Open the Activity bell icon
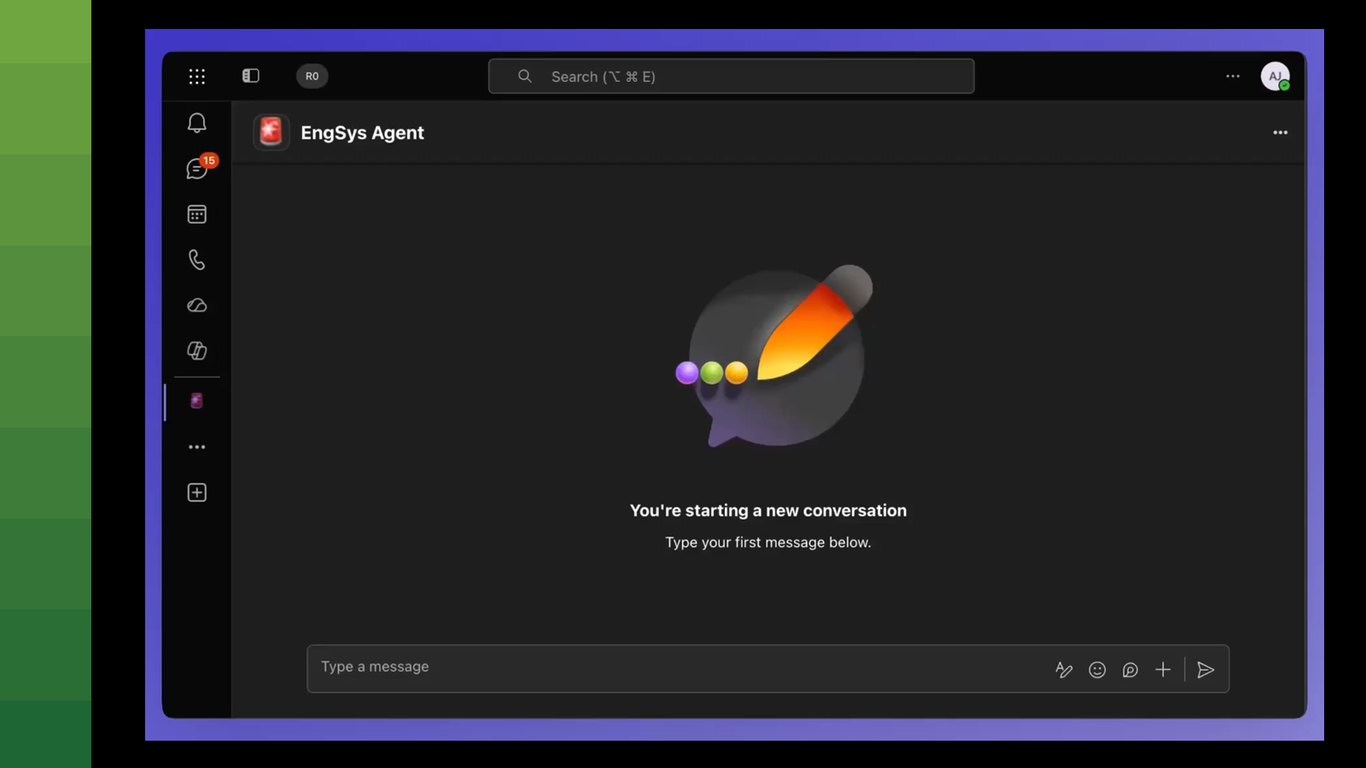The image size is (1366, 768). pyautogui.click(x=197, y=123)
